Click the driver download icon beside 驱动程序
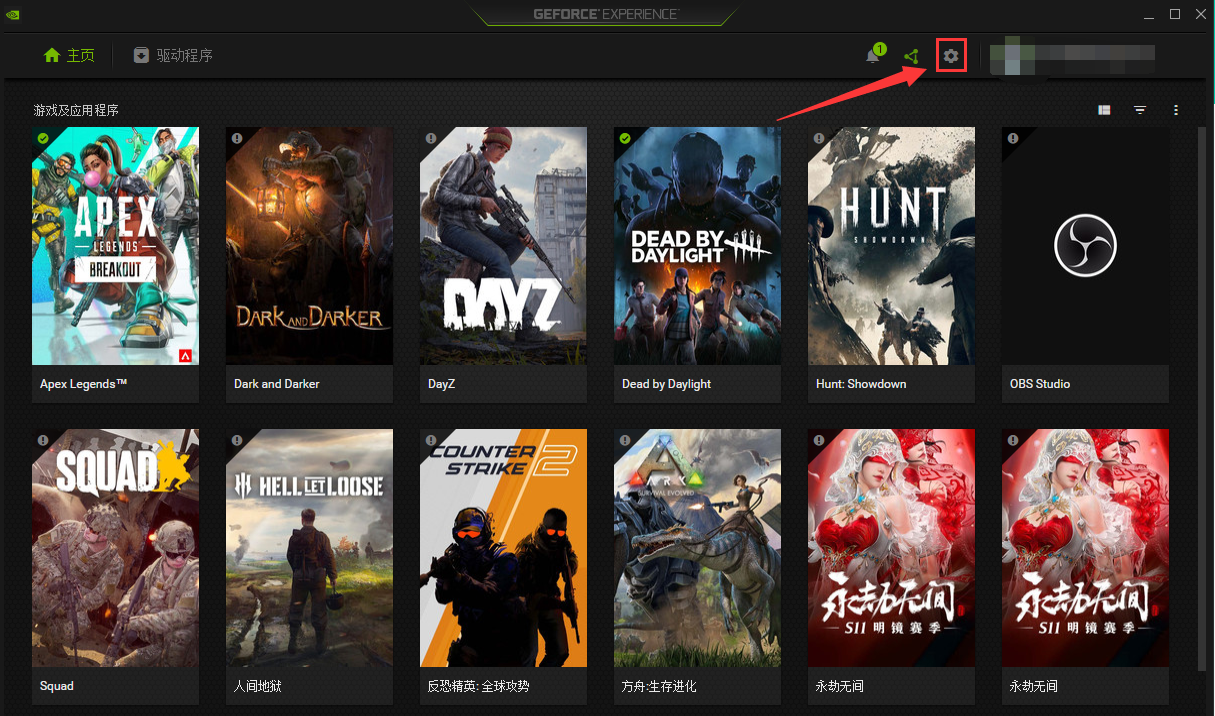The width and height of the screenshot is (1215, 716). 142,55
